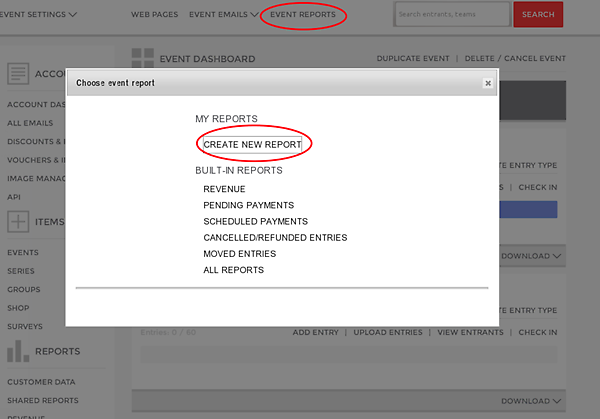Open Shop in sidebar

[x=18, y=308]
